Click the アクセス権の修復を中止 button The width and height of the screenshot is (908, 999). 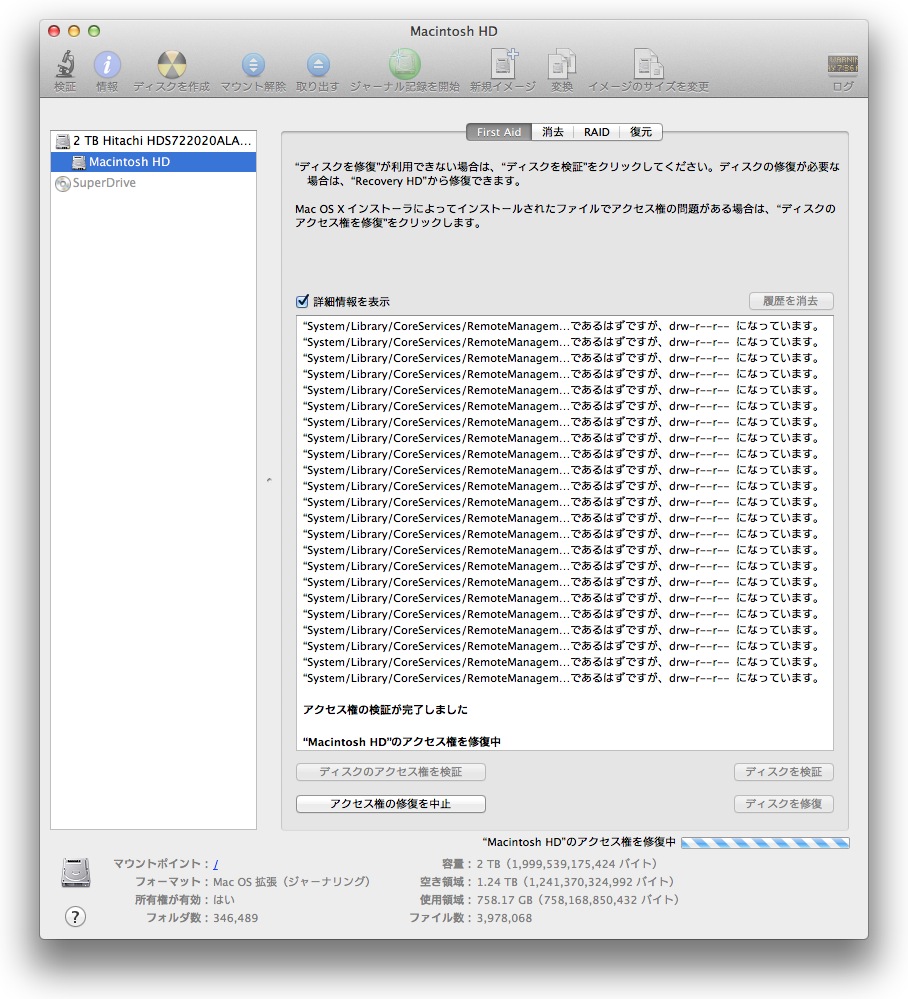(x=390, y=804)
